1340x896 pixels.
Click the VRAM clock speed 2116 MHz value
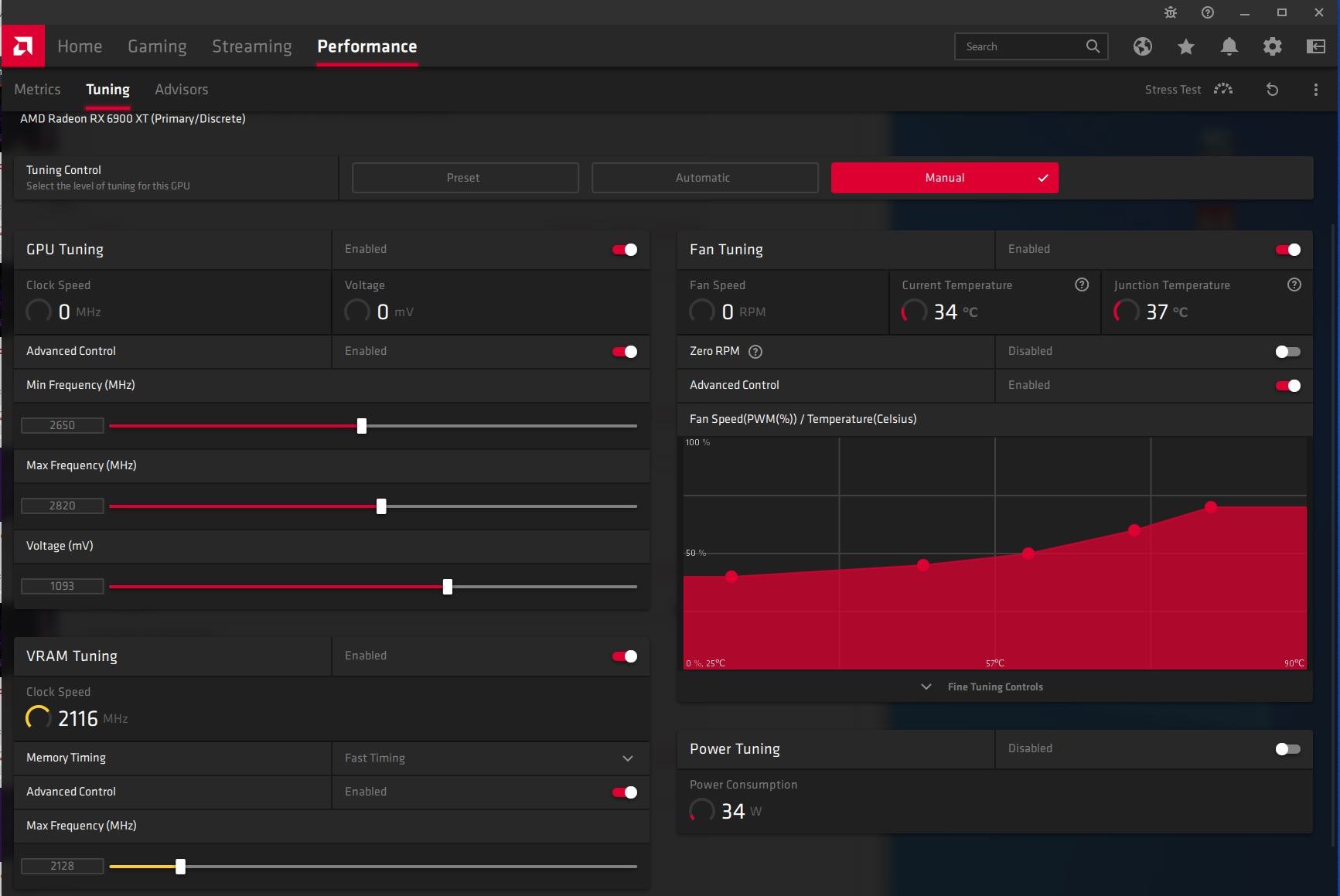coord(93,718)
